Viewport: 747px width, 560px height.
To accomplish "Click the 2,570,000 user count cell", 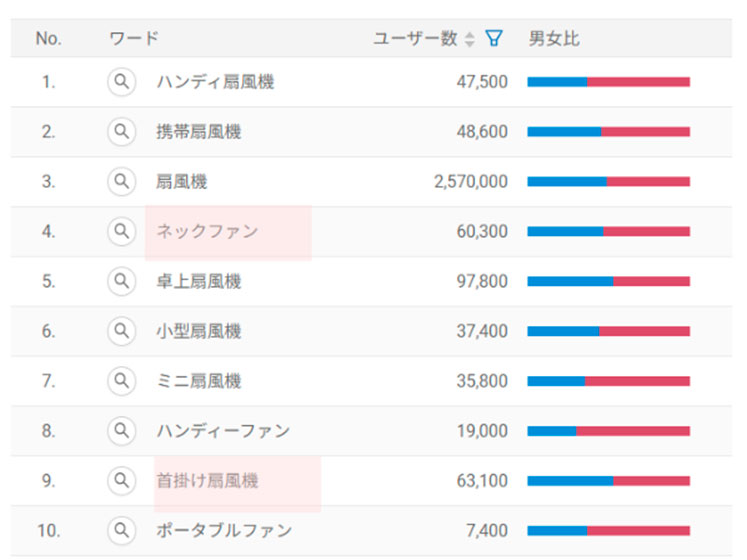I will click(x=471, y=181).
